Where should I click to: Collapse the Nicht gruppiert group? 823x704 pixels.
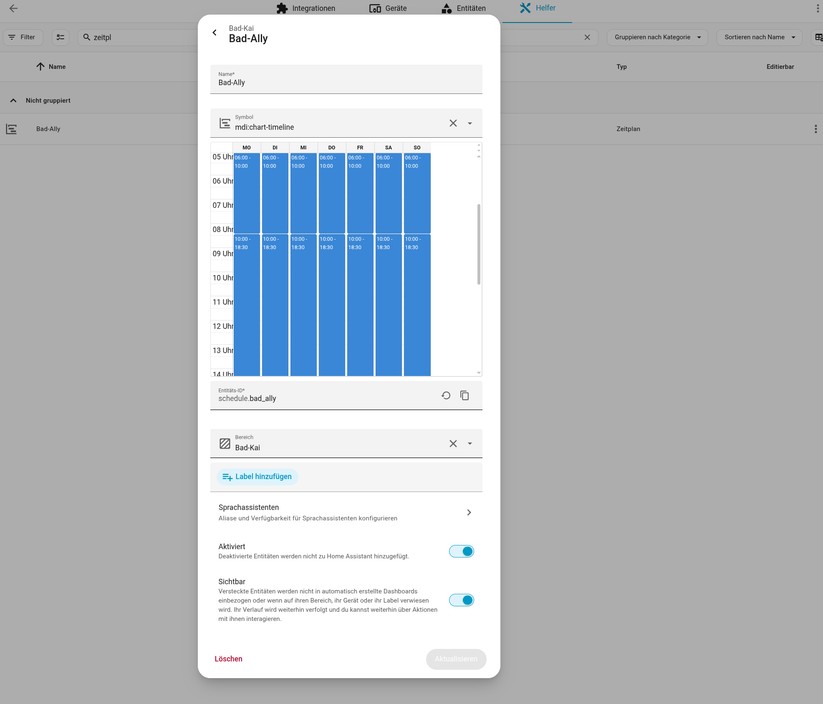tap(13, 100)
